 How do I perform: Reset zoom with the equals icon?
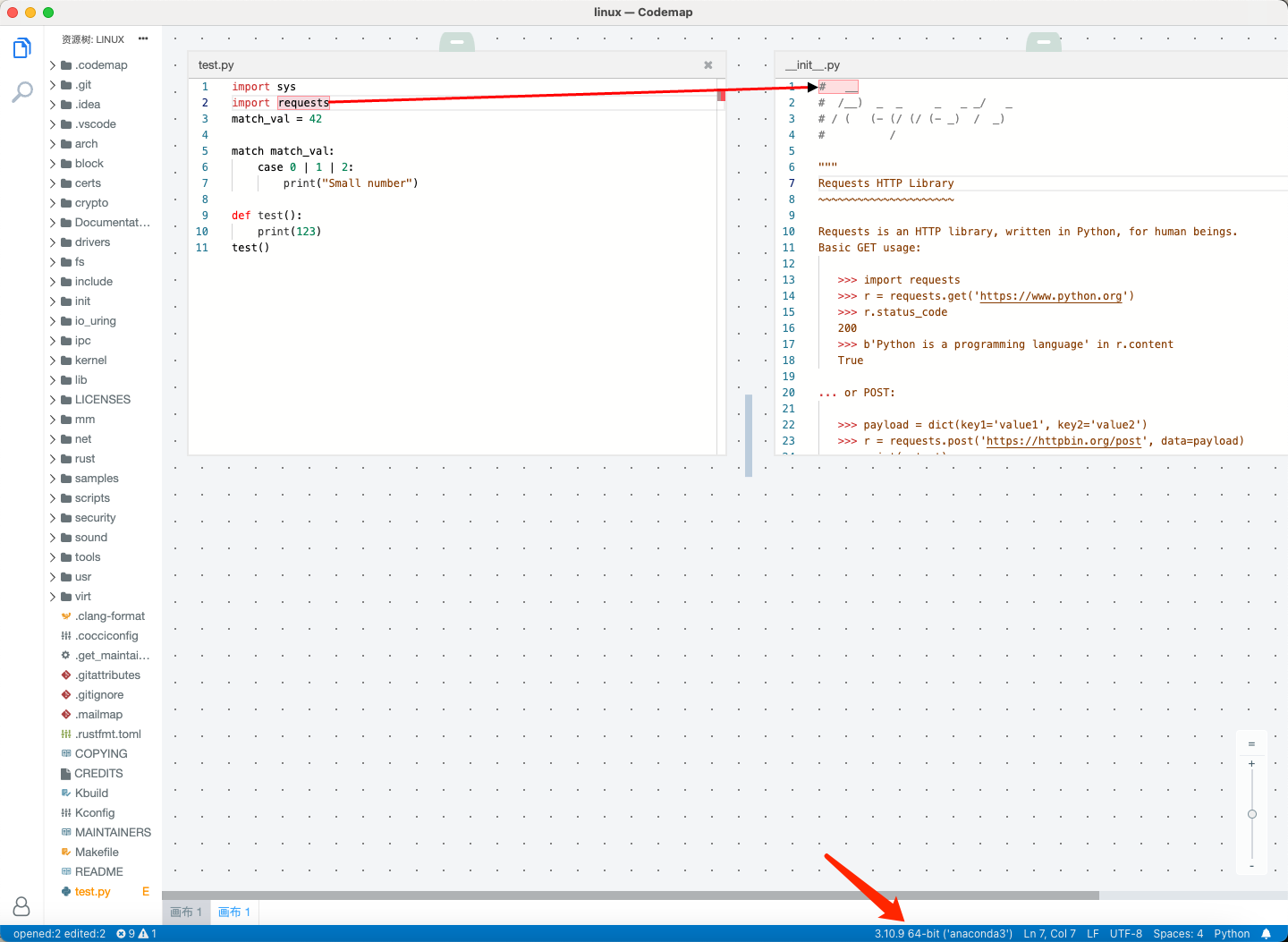coord(1251,744)
